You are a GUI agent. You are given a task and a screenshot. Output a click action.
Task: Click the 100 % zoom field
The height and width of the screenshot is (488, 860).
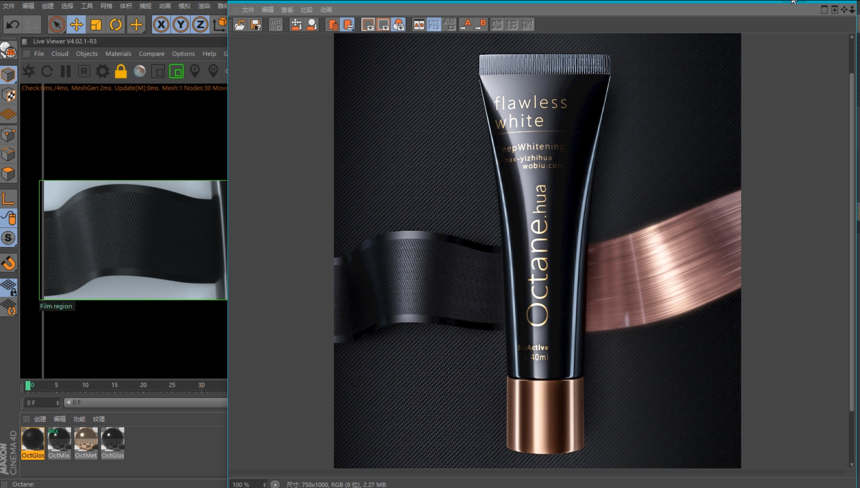click(248, 484)
